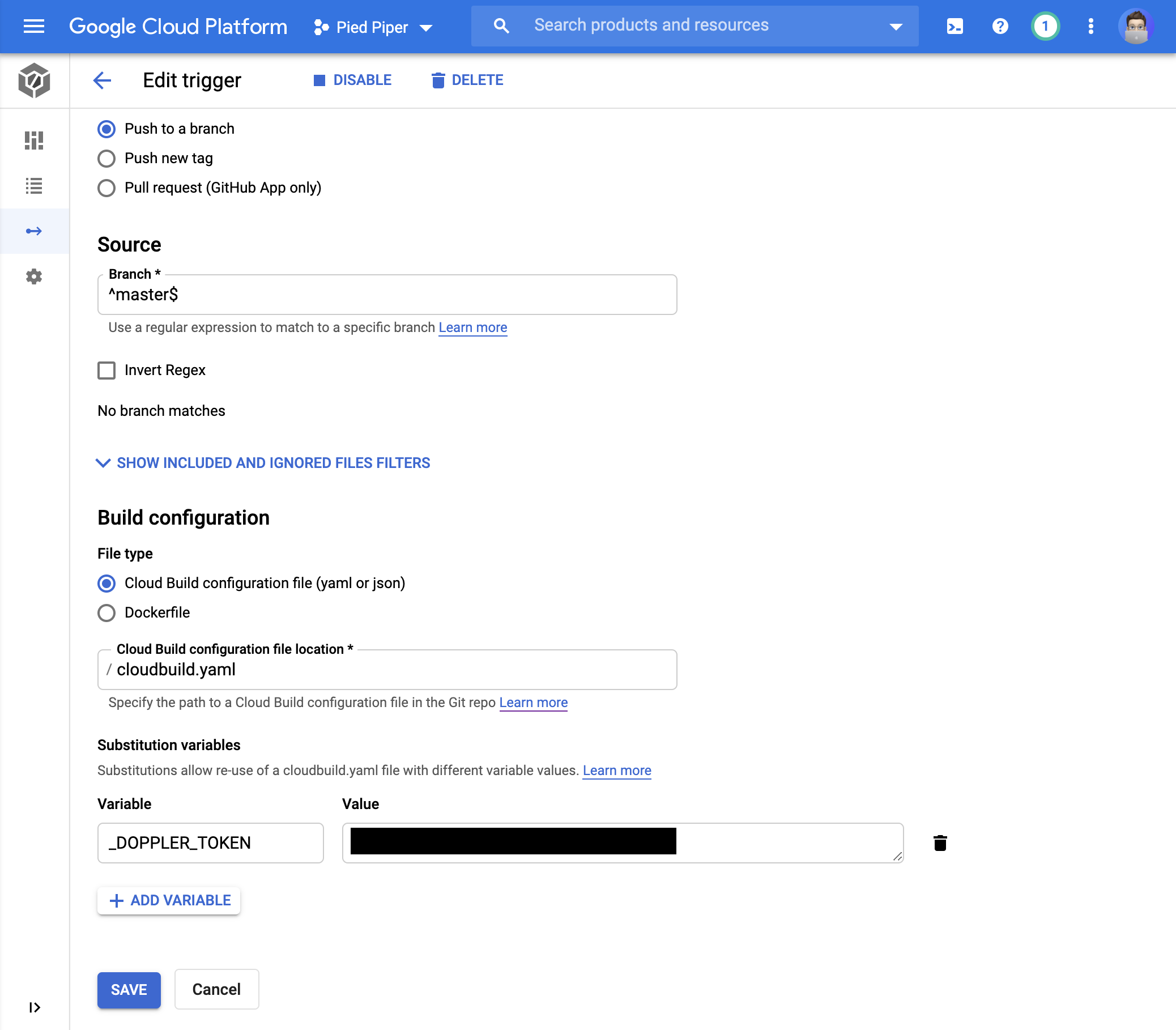Viewport: 1176px width, 1030px height.
Task: Click the ADD VARIABLE button
Action: [x=168, y=900]
